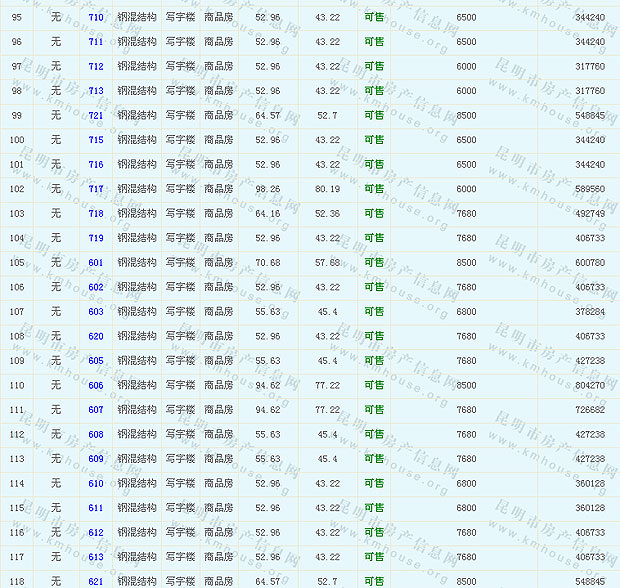Click room 609 hyperlink
This screenshot has width=620, height=588.
pyautogui.click(x=95, y=459)
